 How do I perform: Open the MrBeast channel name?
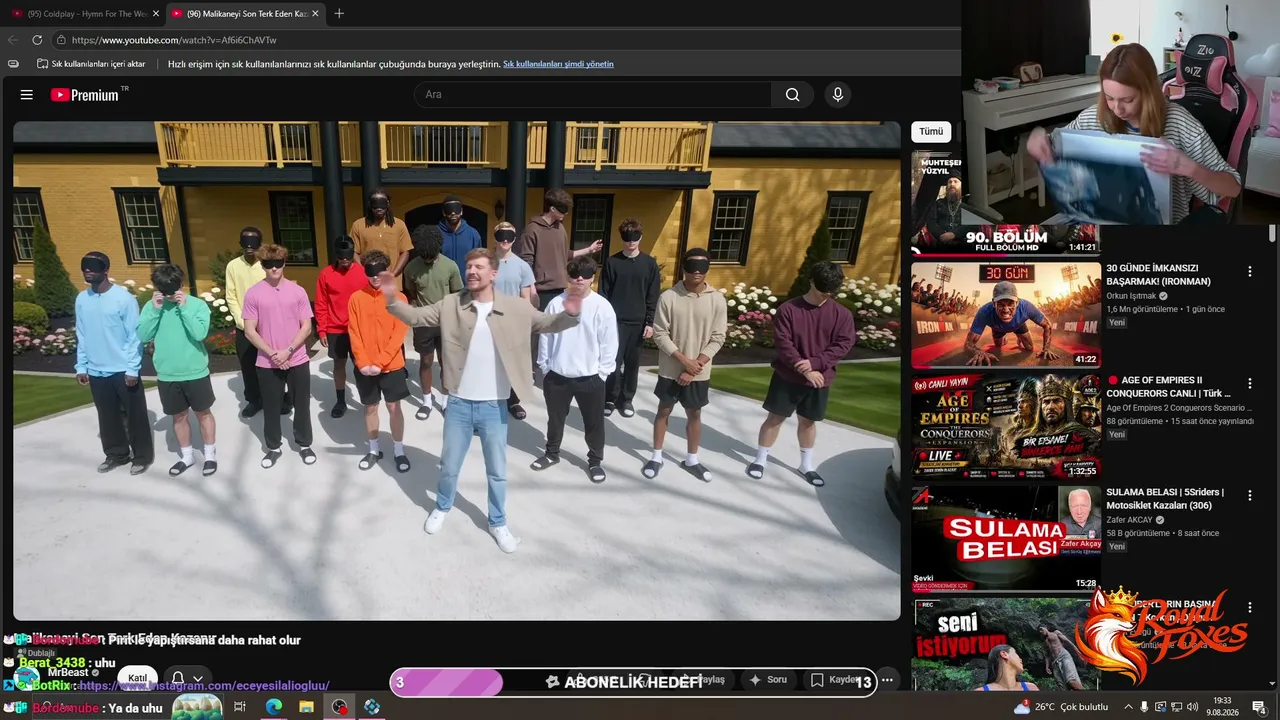tap(68, 673)
